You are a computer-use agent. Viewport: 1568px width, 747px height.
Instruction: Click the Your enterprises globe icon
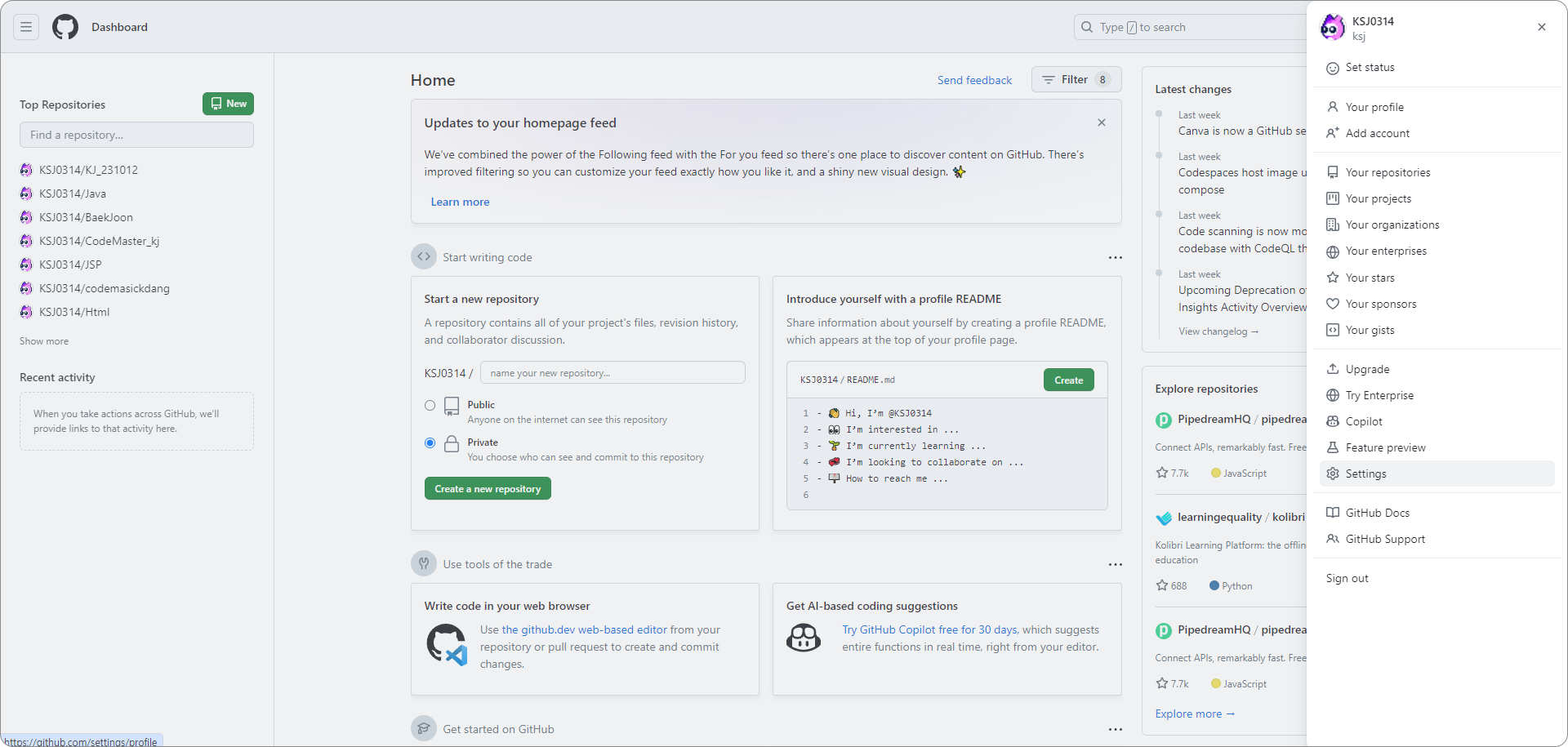(x=1333, y=251)
